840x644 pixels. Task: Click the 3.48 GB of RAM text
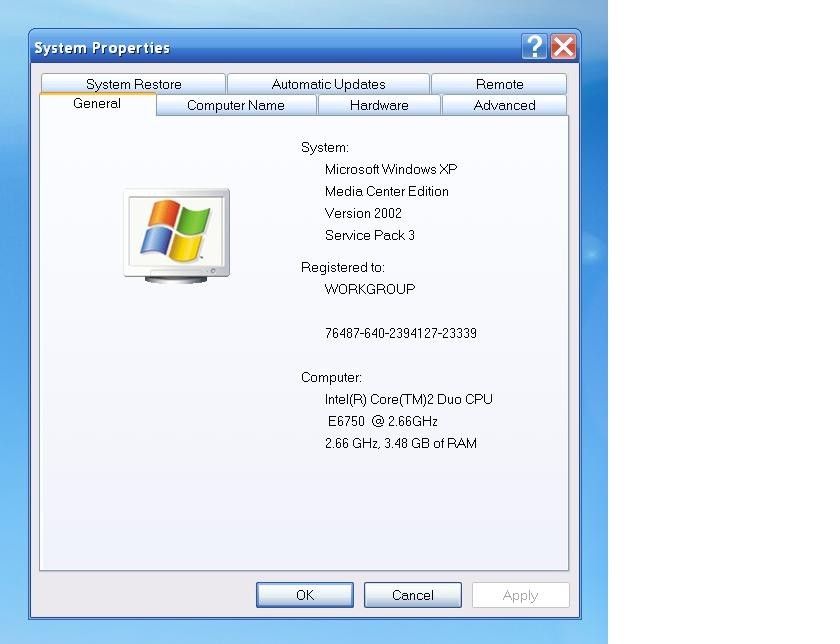(399, 443)
